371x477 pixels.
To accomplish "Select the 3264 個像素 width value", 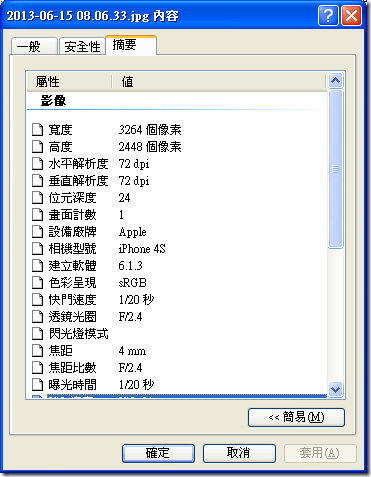I will (x=150, y=130).
